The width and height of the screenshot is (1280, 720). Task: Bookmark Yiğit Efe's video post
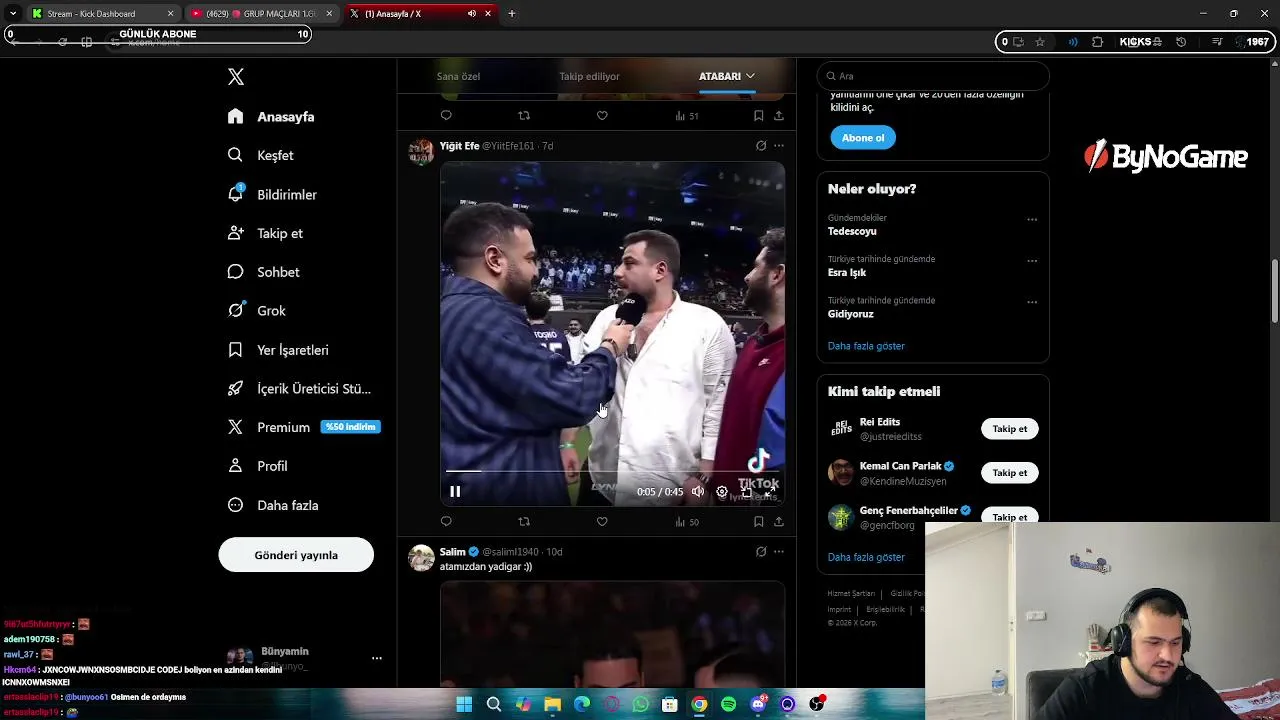click(x=759, y=522)
